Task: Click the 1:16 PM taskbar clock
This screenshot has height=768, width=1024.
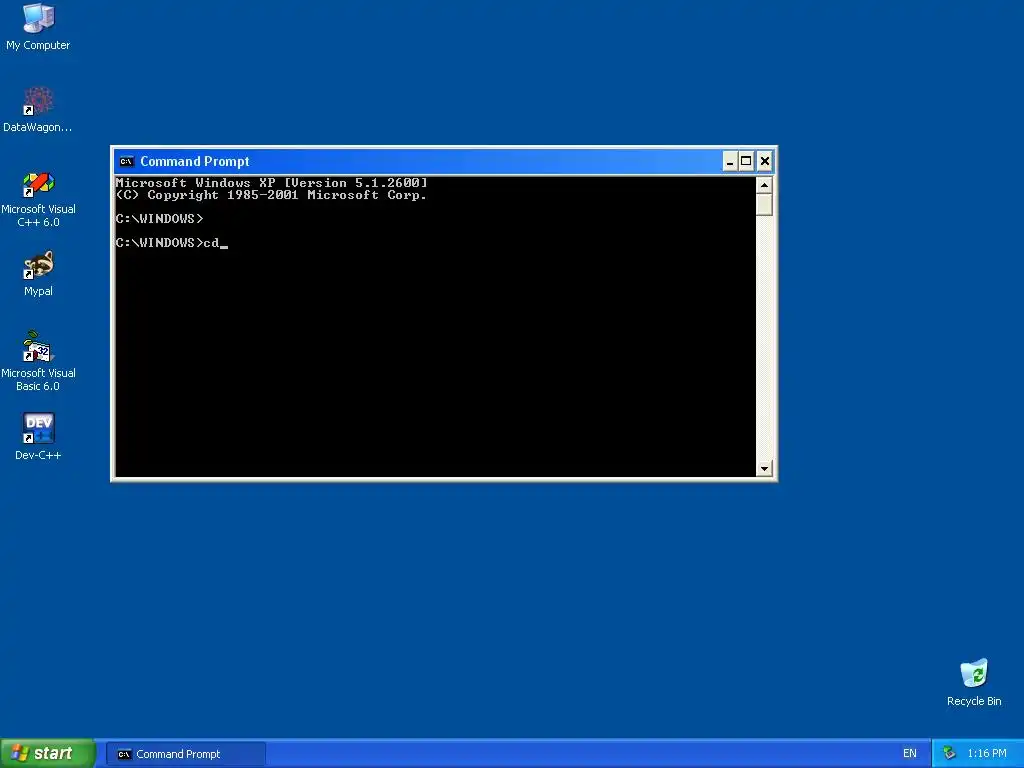Action: pos(987,754)
